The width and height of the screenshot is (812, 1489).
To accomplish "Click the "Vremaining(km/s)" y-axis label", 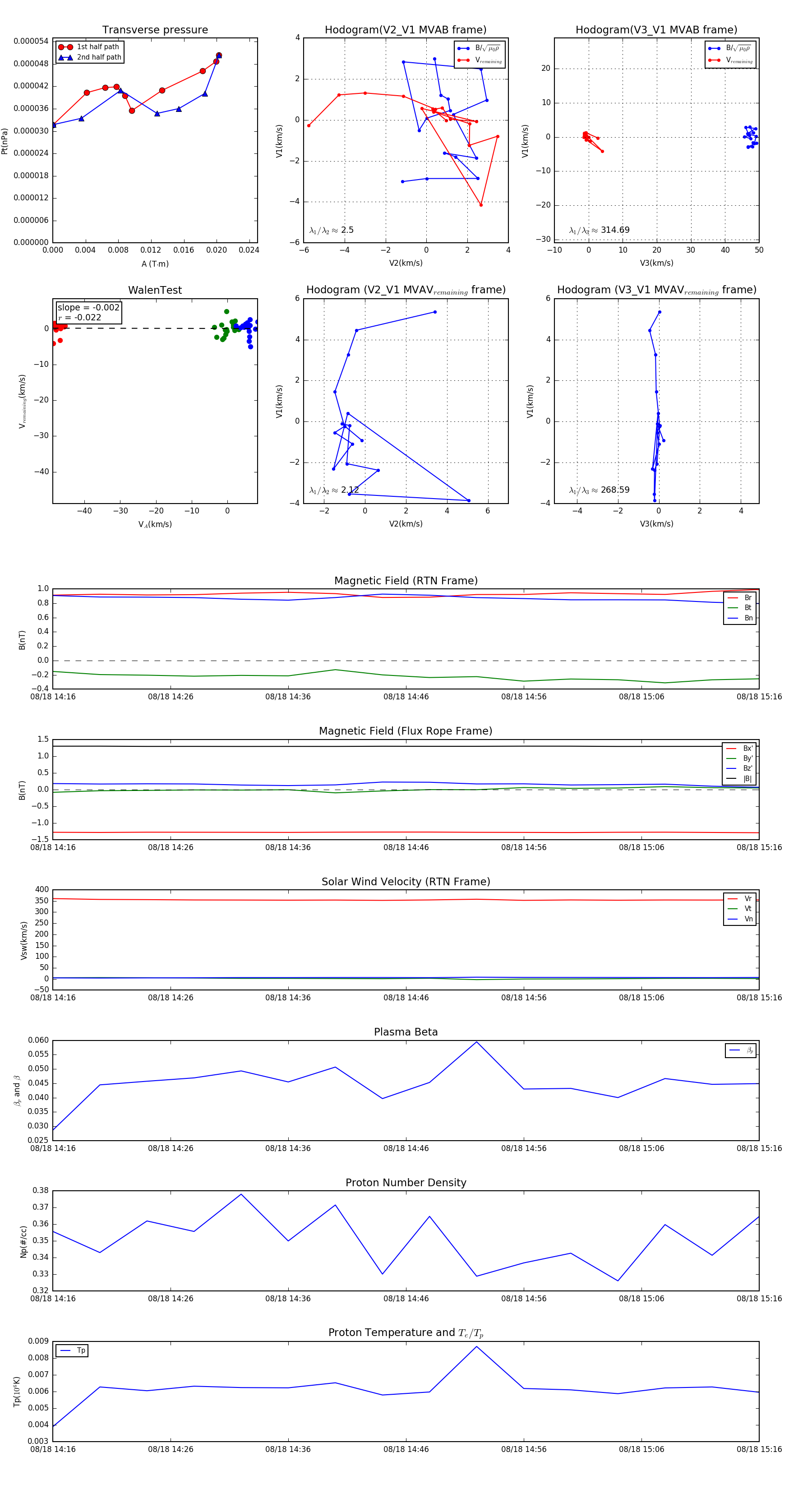I will pos(22,401).
